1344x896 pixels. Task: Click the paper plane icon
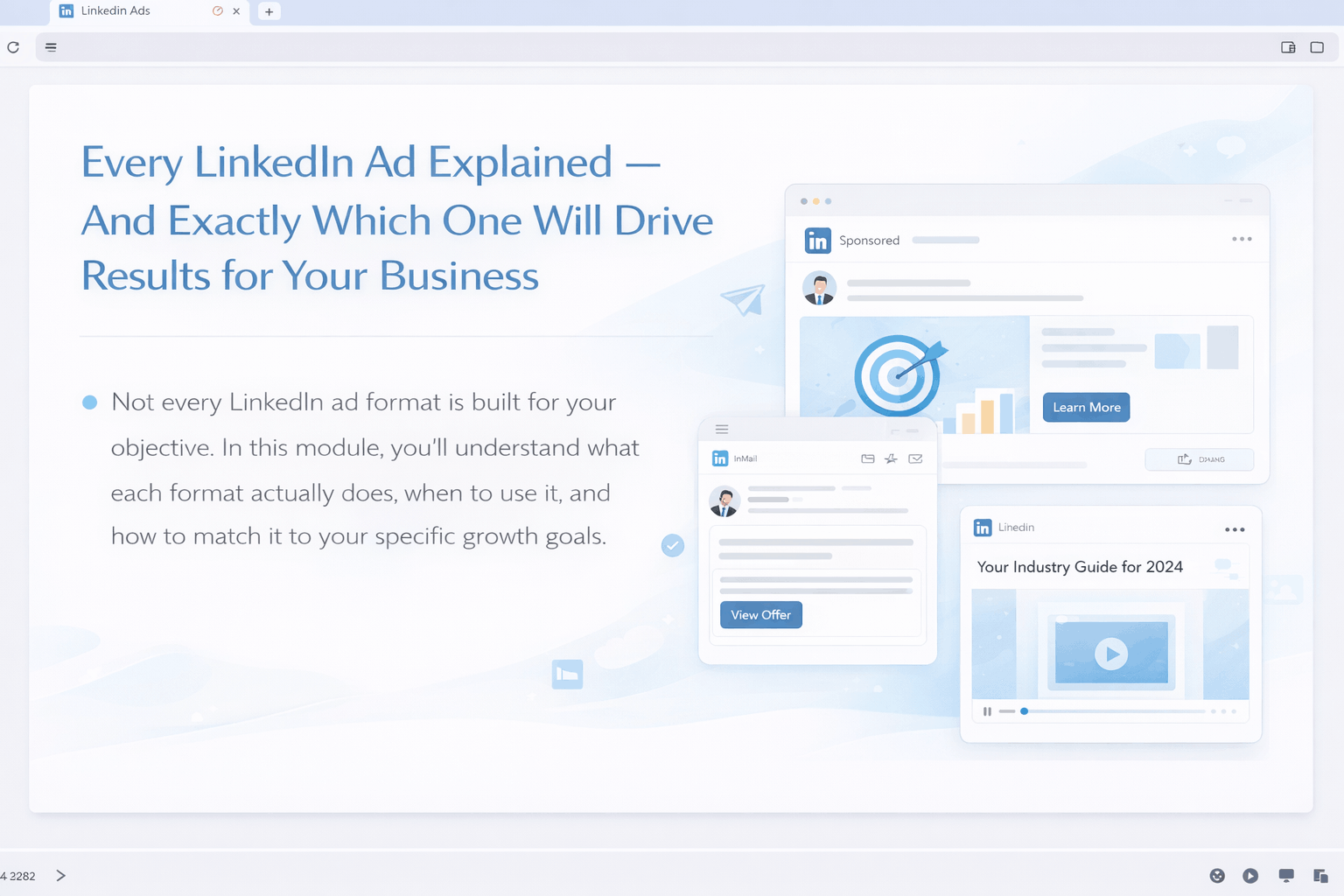(x=743, y=299)
